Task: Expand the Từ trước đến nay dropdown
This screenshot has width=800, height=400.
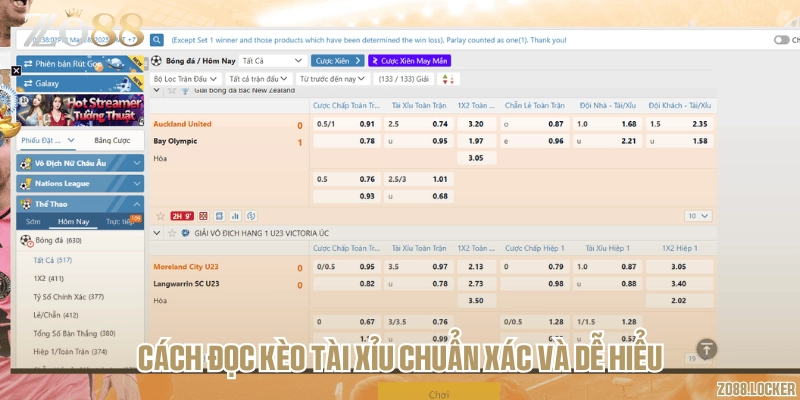Action: click(x=333, y=78)
